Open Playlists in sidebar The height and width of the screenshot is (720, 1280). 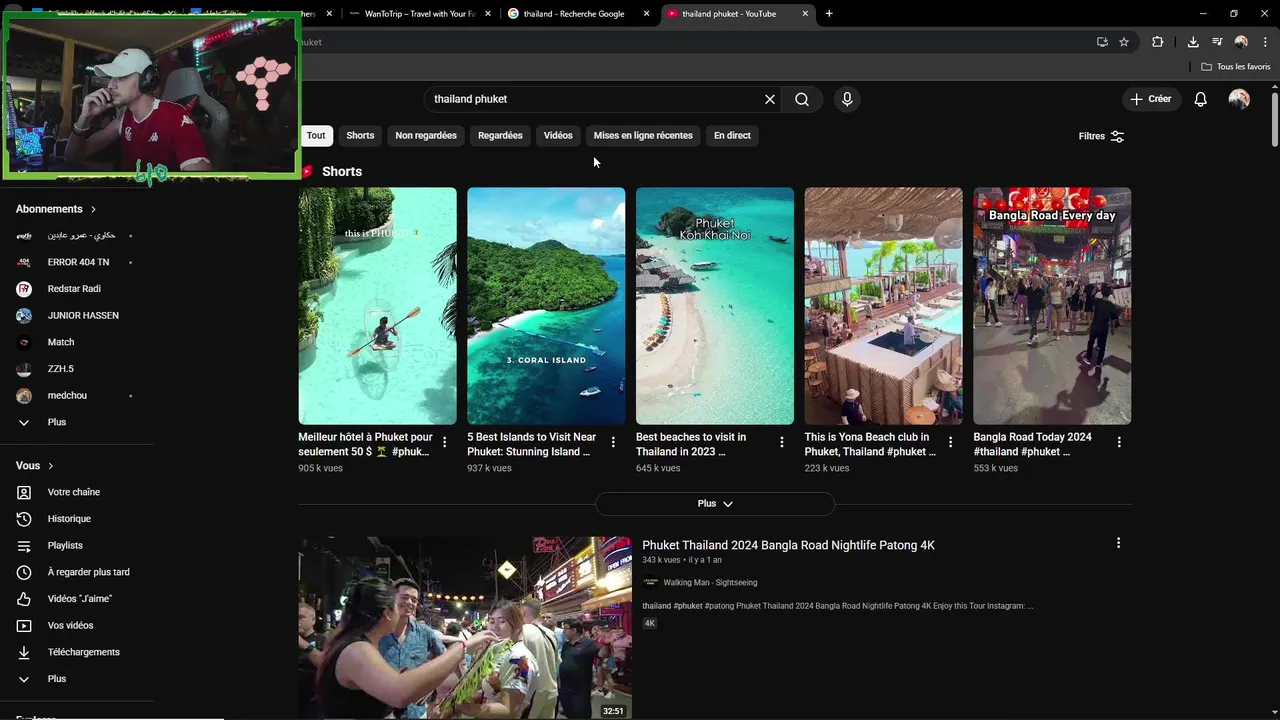[65, 545]
